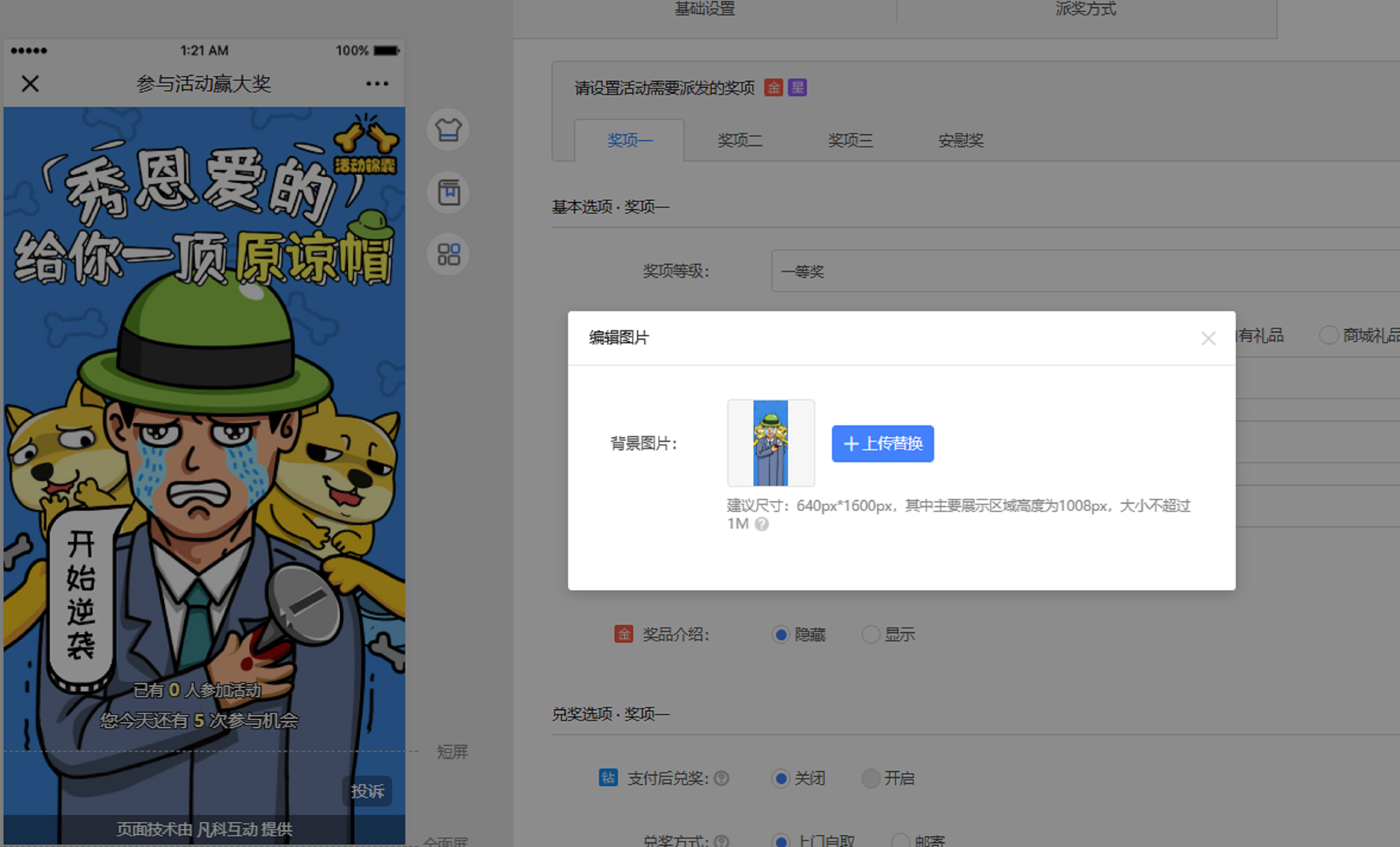The image size is (1400, 847).
Task: Click the 投诉 button in preview
Action: coord(367,791)
